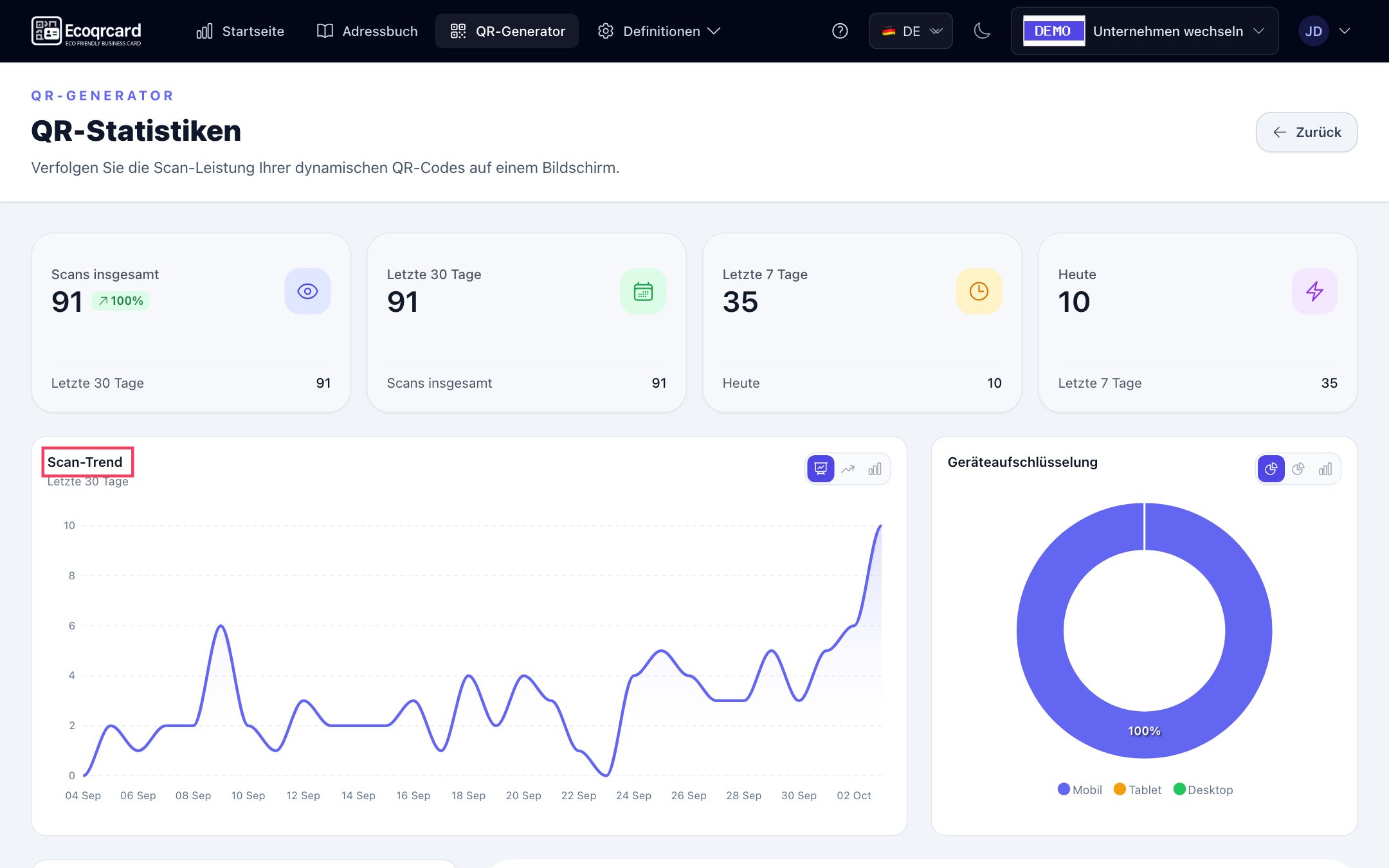Go to Startseite menu item
Screen dimensions: 1389x868
[241, 31]
